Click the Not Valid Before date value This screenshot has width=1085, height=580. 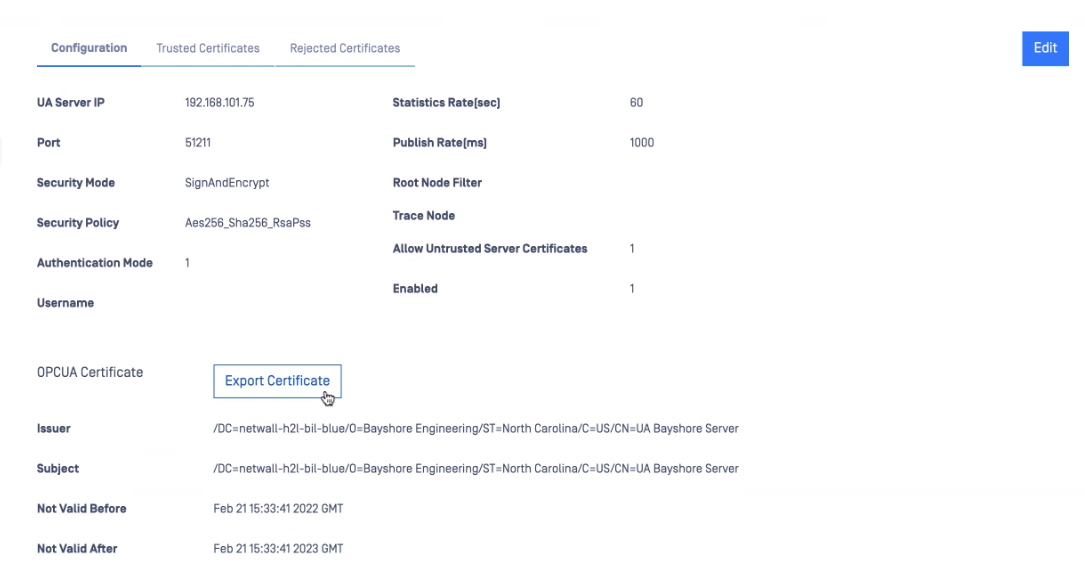coord(278,509)
